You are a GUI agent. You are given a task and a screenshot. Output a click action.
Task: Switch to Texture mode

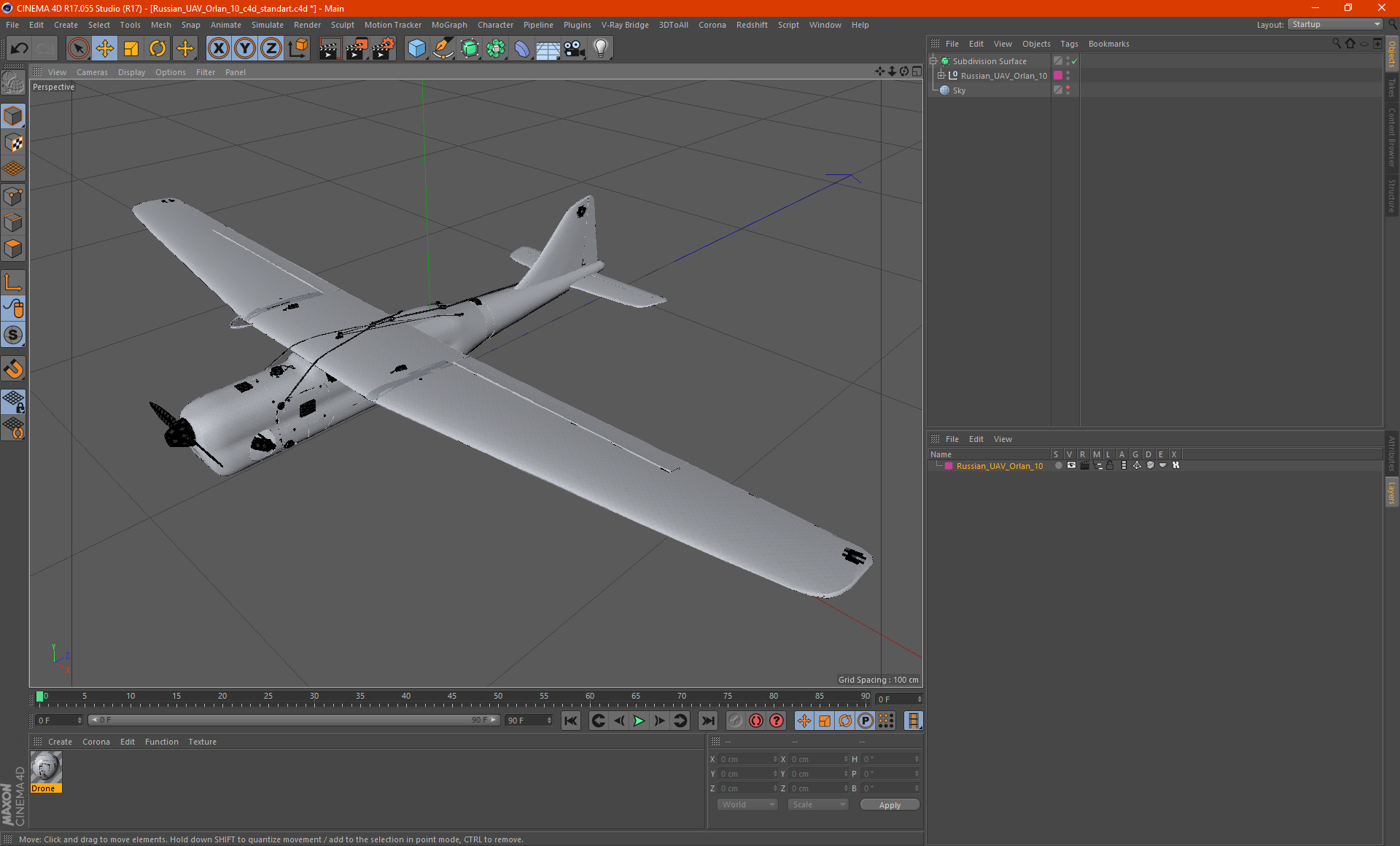[13, 142]
